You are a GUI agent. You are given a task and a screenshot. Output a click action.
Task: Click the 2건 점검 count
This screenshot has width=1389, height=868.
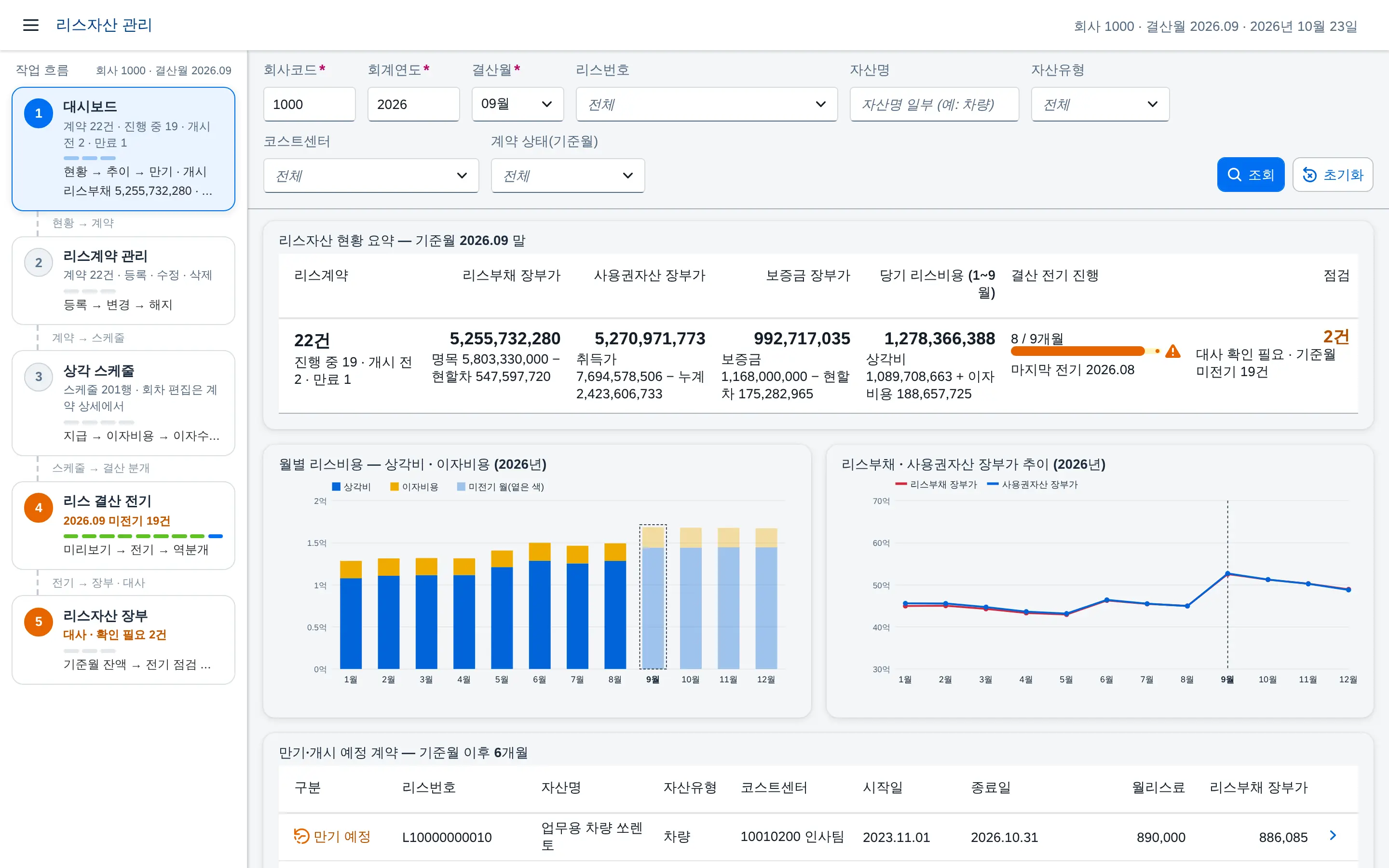click(1335, 337)
